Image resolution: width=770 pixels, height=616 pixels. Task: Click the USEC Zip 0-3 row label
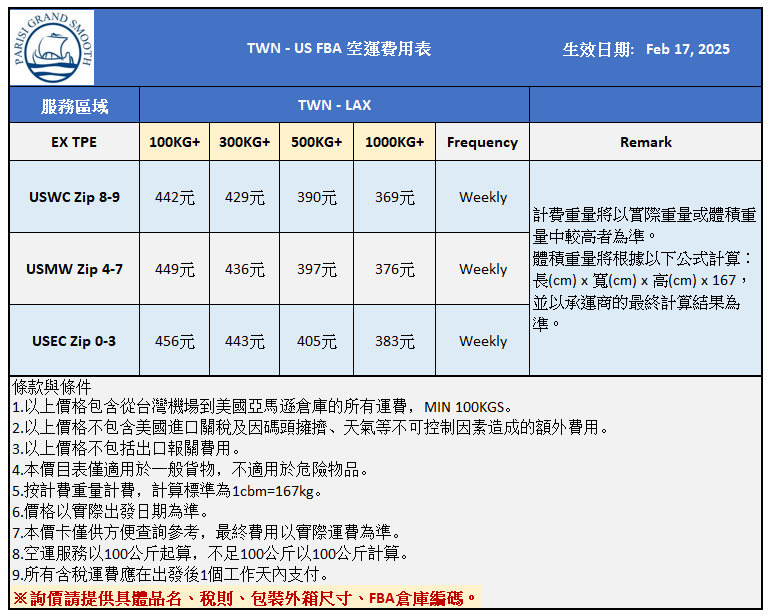pos(75,341)
